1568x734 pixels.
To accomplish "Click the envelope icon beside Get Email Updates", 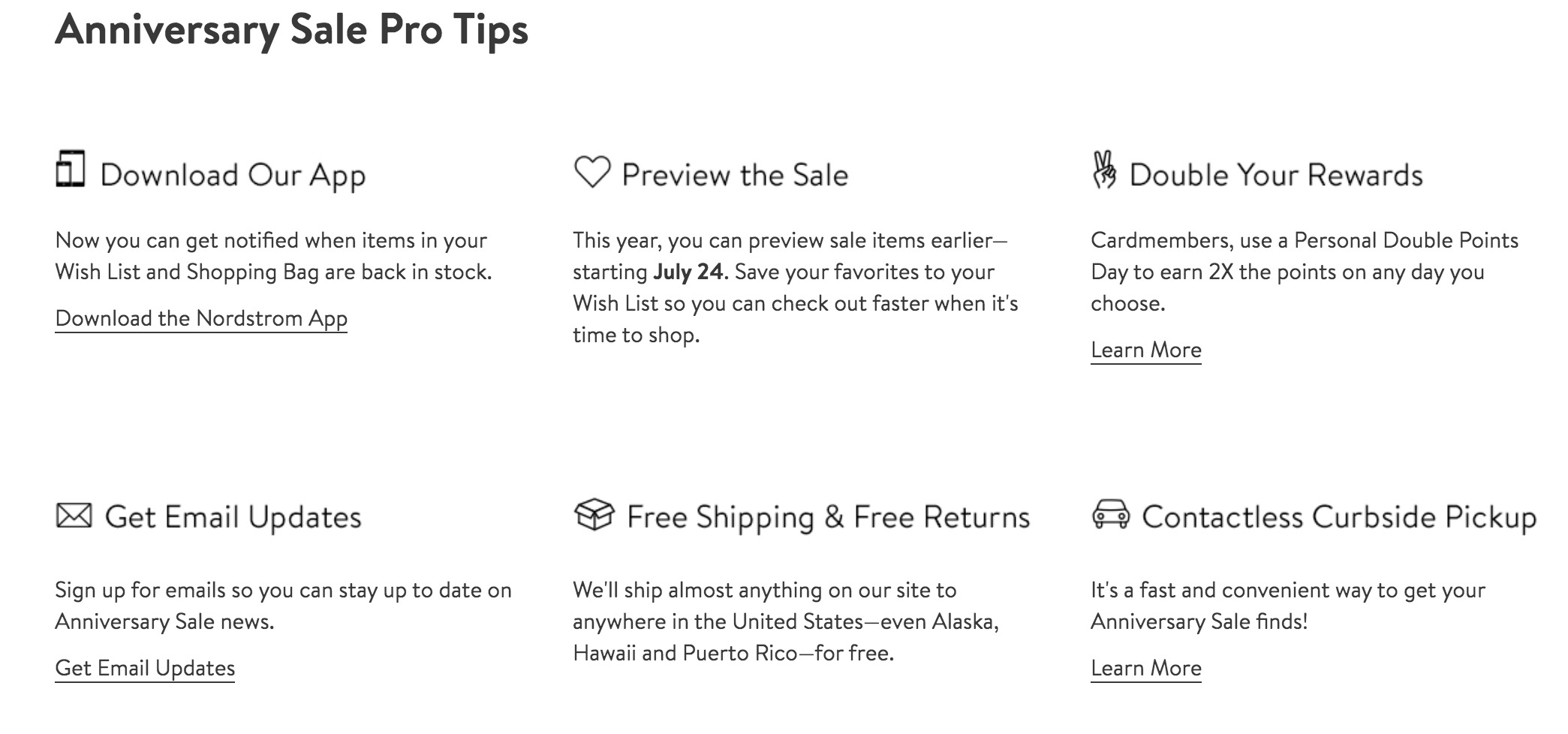I will pyautogui.click(x=74, y=516).
